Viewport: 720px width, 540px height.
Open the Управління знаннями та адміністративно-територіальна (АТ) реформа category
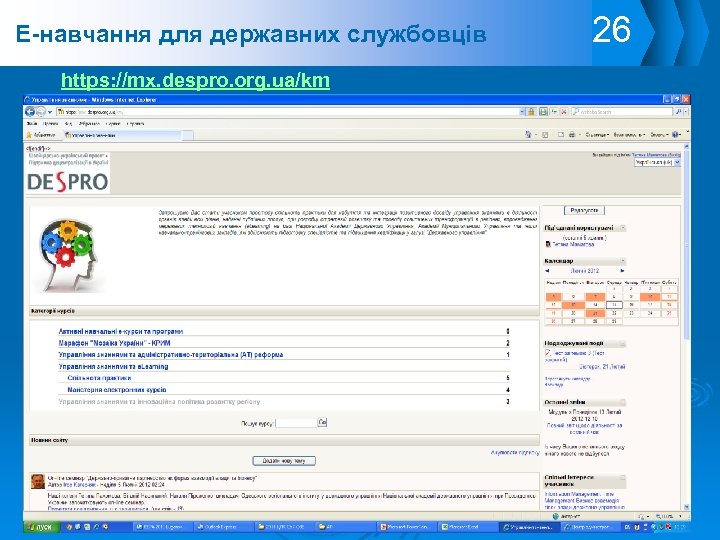(171, 355)
